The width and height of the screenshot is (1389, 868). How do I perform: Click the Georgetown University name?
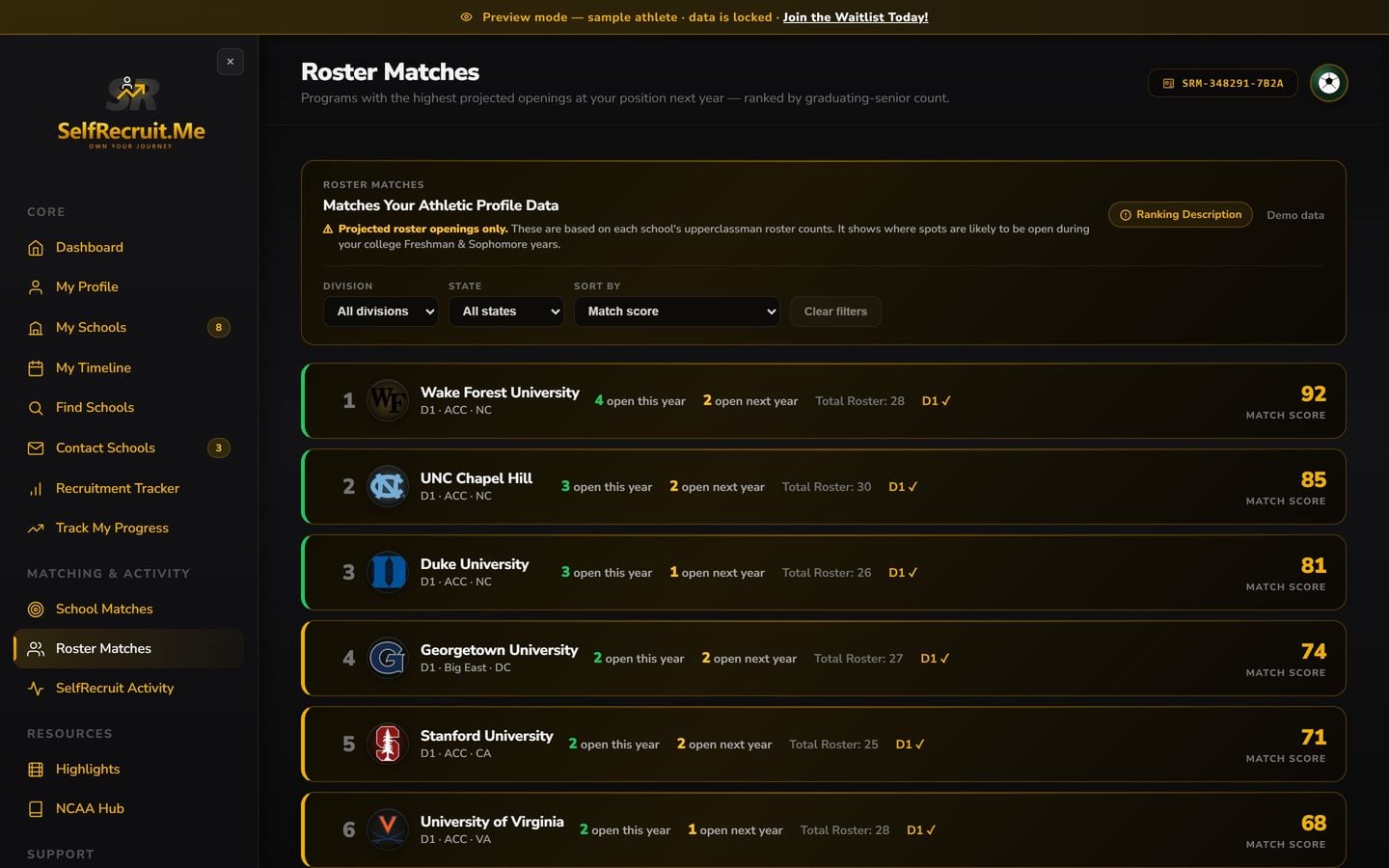click(x=500, y=650)
